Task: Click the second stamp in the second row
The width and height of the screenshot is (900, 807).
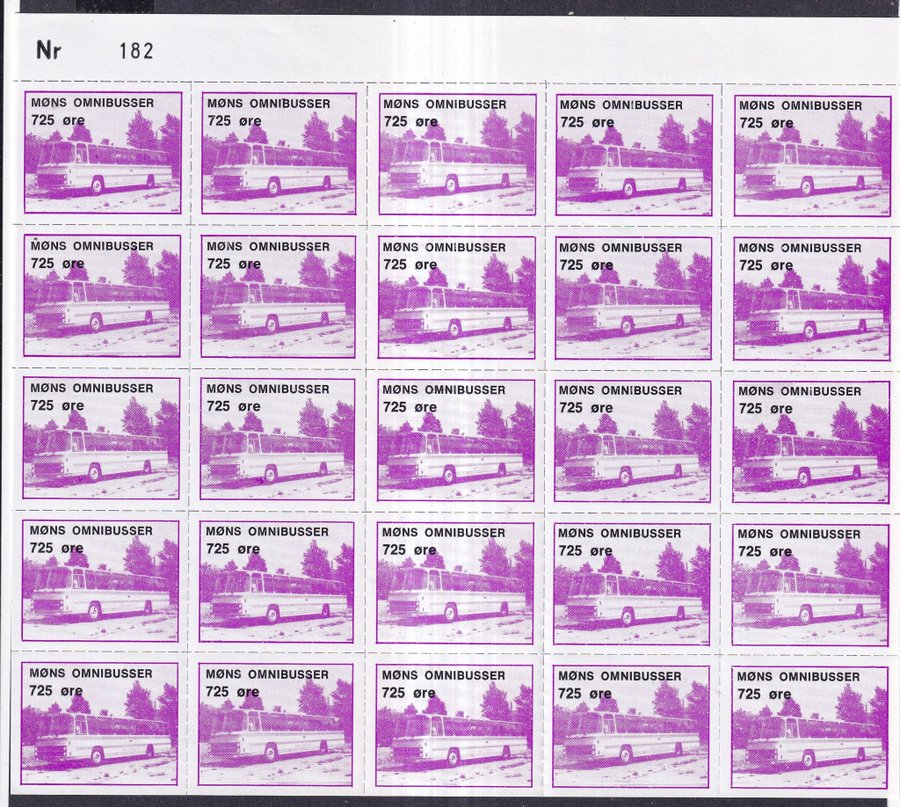Action: (279, 296)
